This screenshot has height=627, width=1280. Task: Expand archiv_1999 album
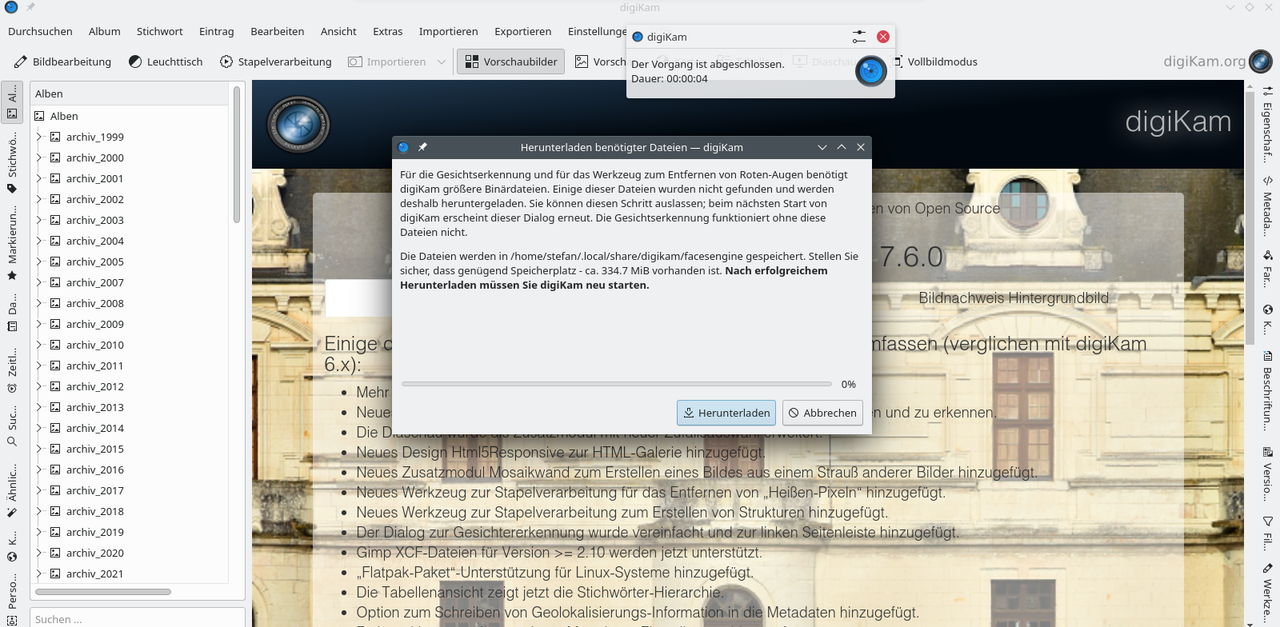39,137
